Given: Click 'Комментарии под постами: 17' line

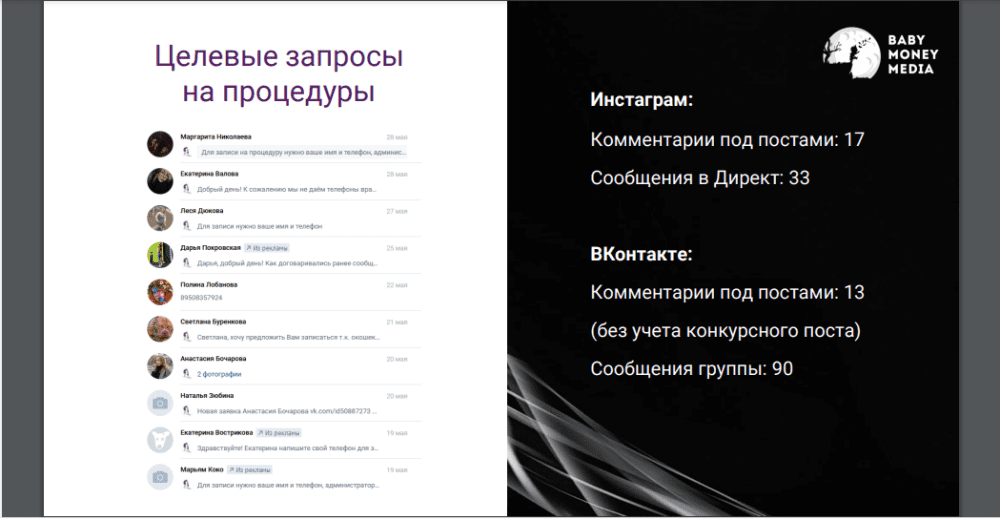Looking at the screenshot, I should point(727,140).
